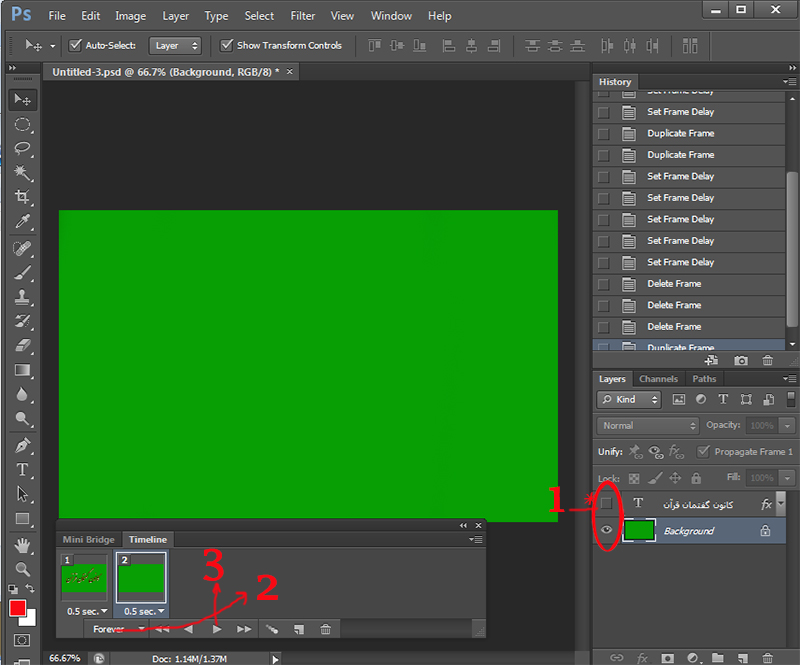Change frame 2 delay of 0.5 sec.
The image size is (800, 665).
(144, 611)
